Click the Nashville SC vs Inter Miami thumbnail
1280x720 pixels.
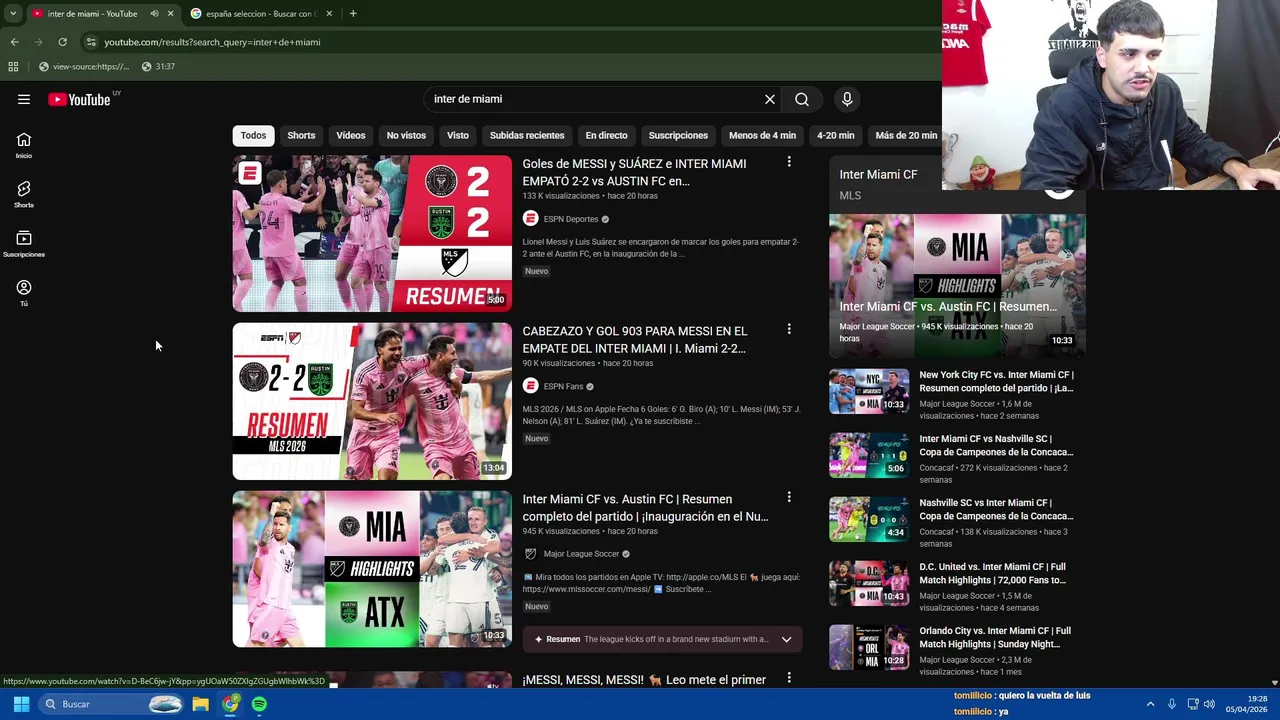(x=869, y=519)
